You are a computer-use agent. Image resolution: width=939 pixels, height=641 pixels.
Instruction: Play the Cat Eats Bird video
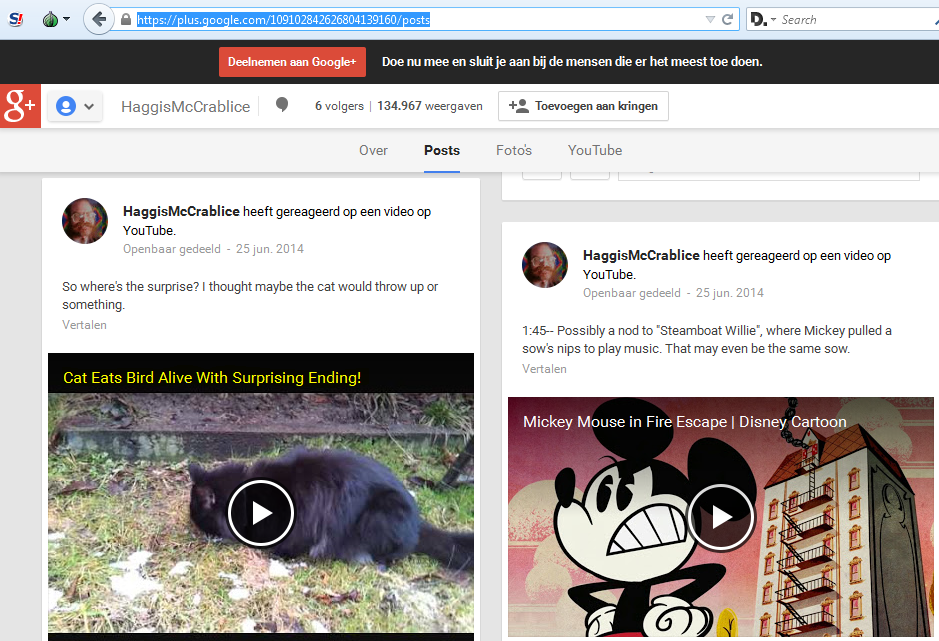pos(261,513)
